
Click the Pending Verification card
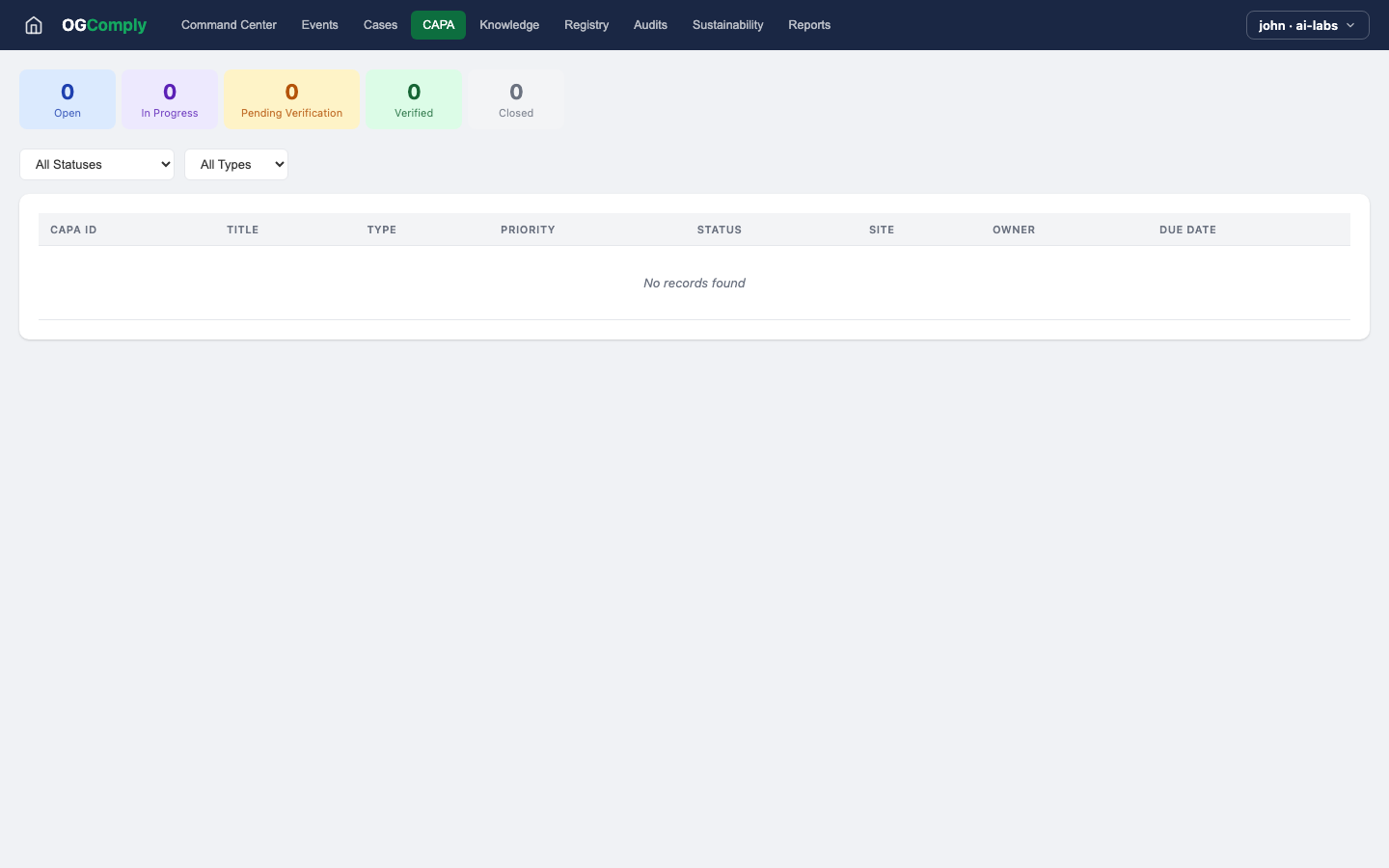click(291, 99)
